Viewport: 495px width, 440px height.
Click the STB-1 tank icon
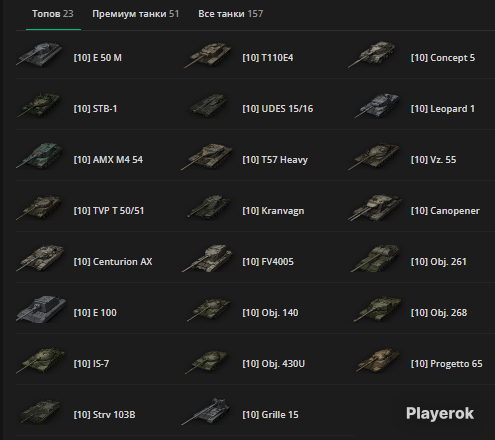pyautogui.click(x=39, y=105)
